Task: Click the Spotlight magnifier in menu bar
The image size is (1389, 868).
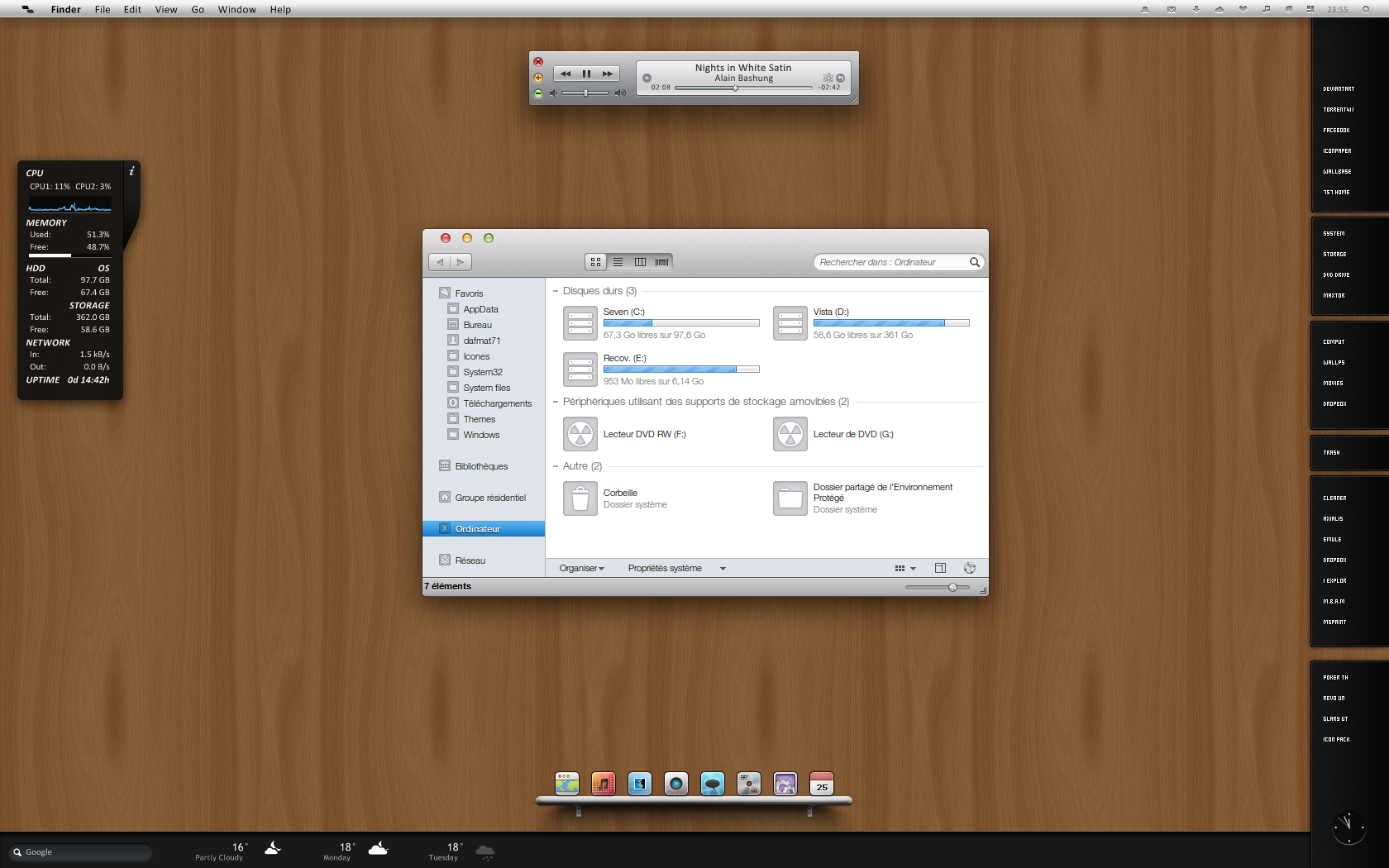Action: (x=1366, y=10)
